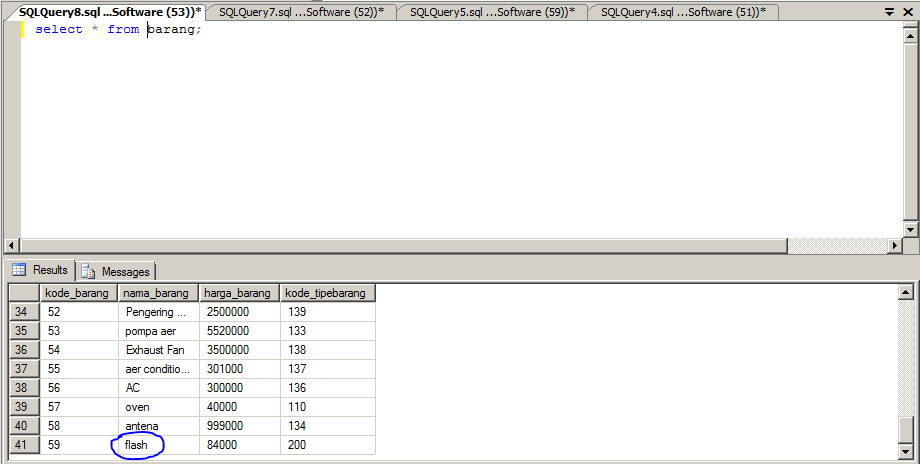Viewport: 920px width, 464px height.
Task: Switch to the SQLQuery7.sql tab
Action: pos(301,12)
